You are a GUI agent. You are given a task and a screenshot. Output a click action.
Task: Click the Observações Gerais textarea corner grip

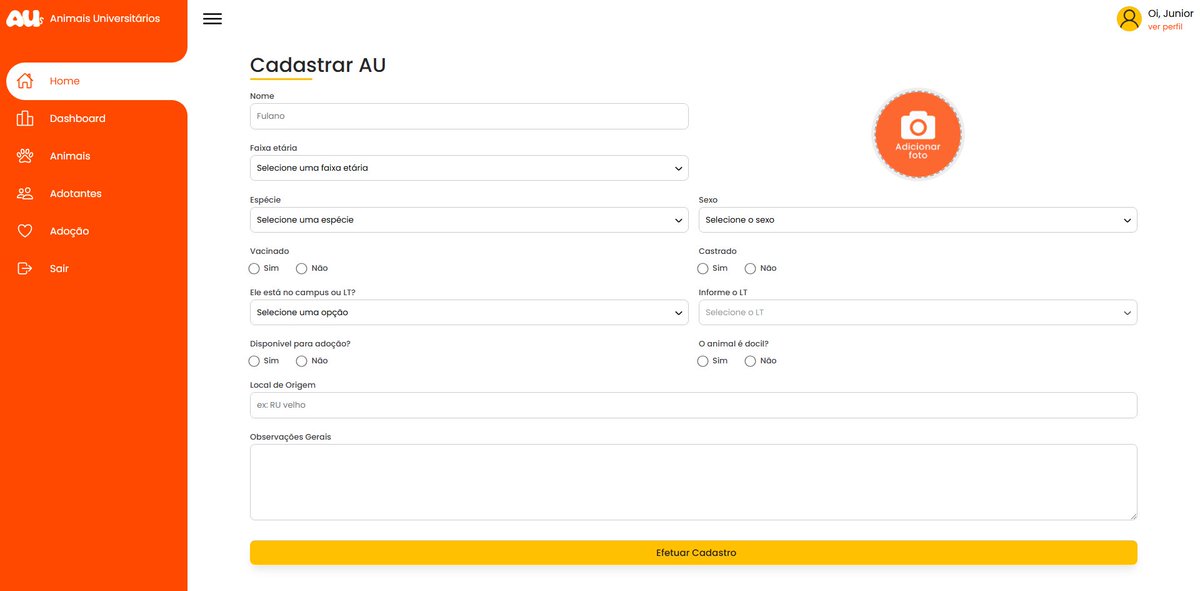click(x=1132, y=515)
